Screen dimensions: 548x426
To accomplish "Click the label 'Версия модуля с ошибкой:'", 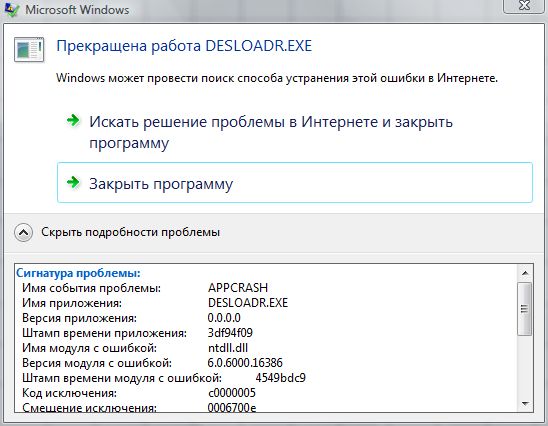I will [97, 363].
